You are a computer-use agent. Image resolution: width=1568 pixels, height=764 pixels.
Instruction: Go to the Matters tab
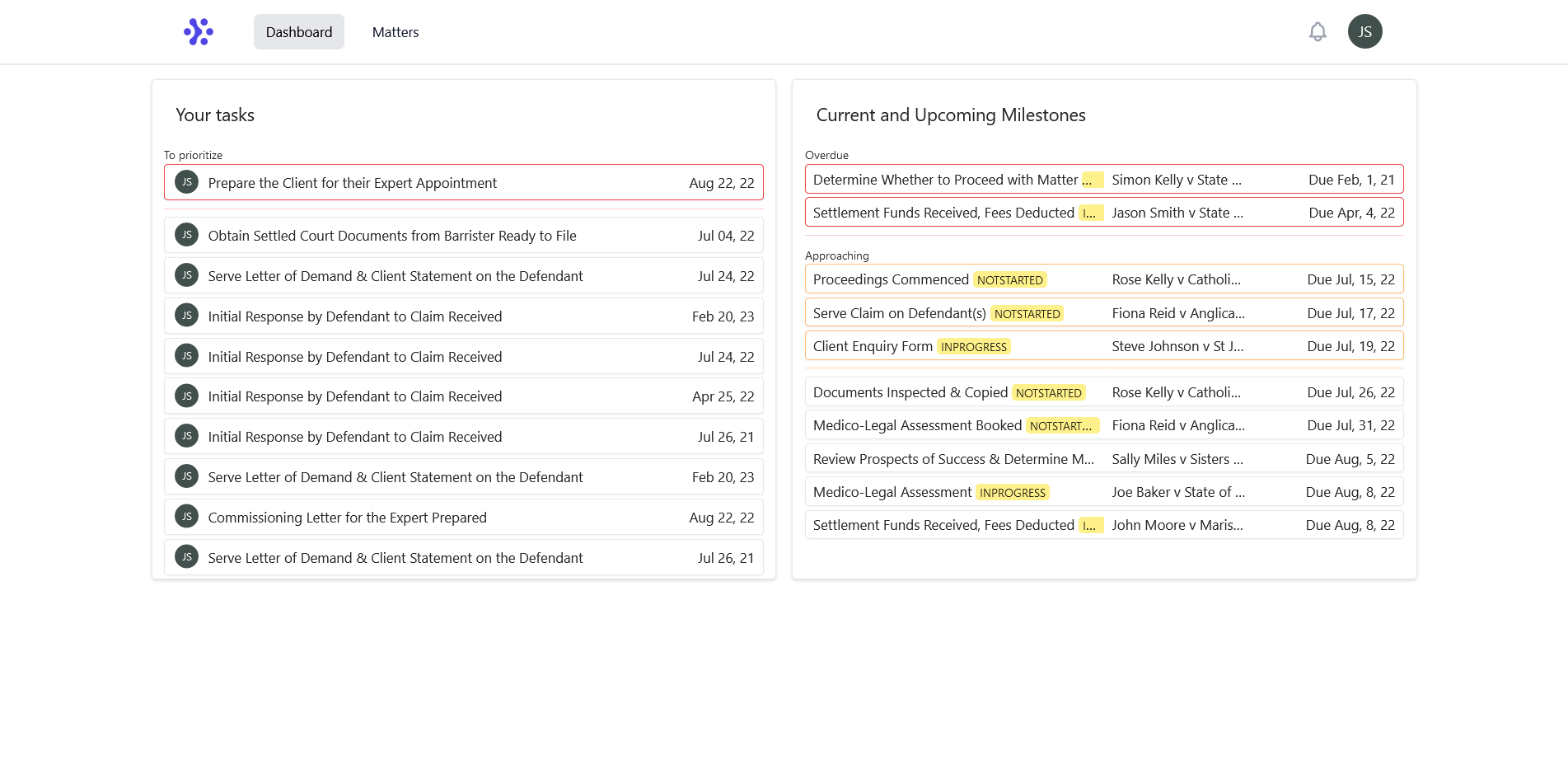pyautogui.click(x=396, y=32)
